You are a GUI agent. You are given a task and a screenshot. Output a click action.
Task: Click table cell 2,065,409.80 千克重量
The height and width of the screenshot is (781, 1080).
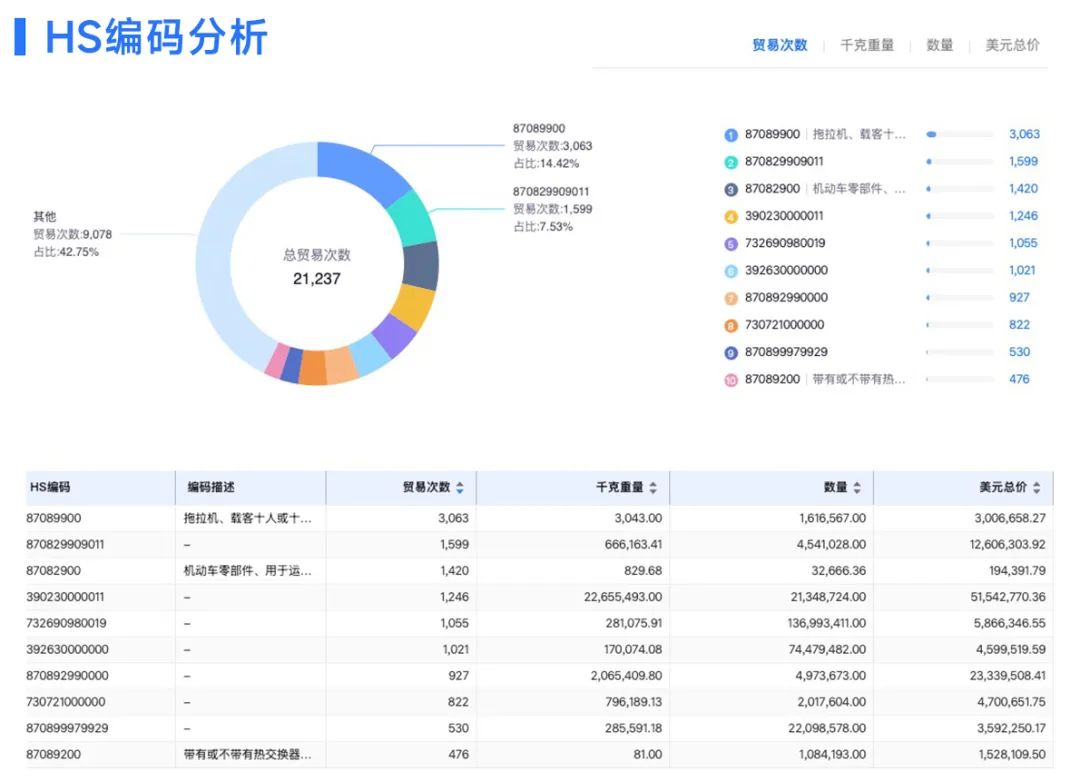coord(626,676)
